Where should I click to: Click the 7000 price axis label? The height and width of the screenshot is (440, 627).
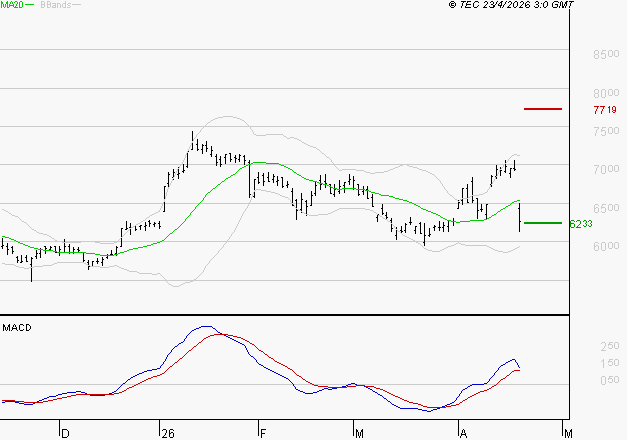pyautogui.click(x=606, y=169)
